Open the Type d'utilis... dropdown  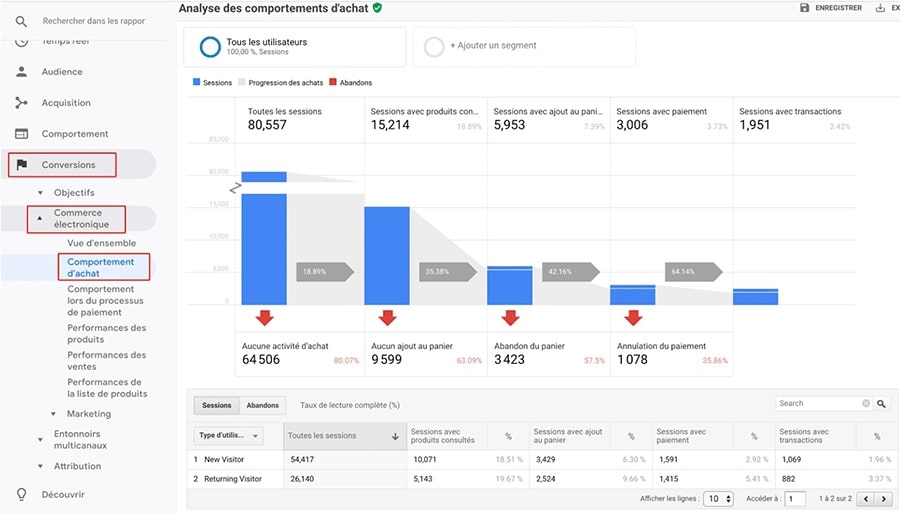228,436
